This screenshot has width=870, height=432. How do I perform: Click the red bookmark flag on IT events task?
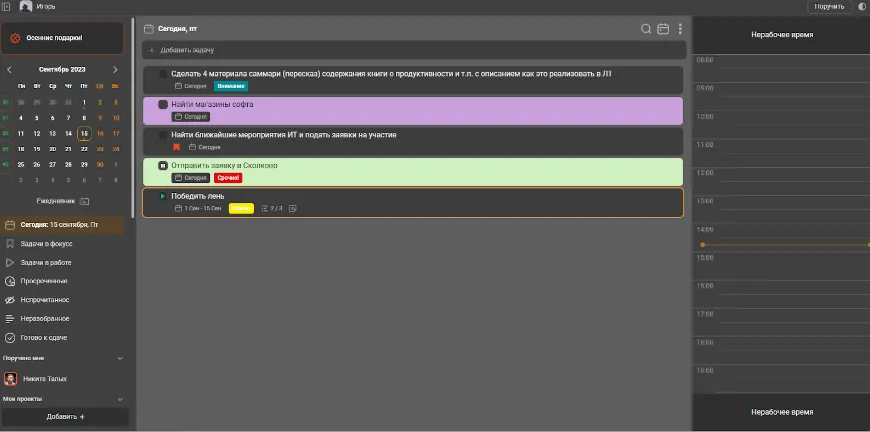[177, 147]
